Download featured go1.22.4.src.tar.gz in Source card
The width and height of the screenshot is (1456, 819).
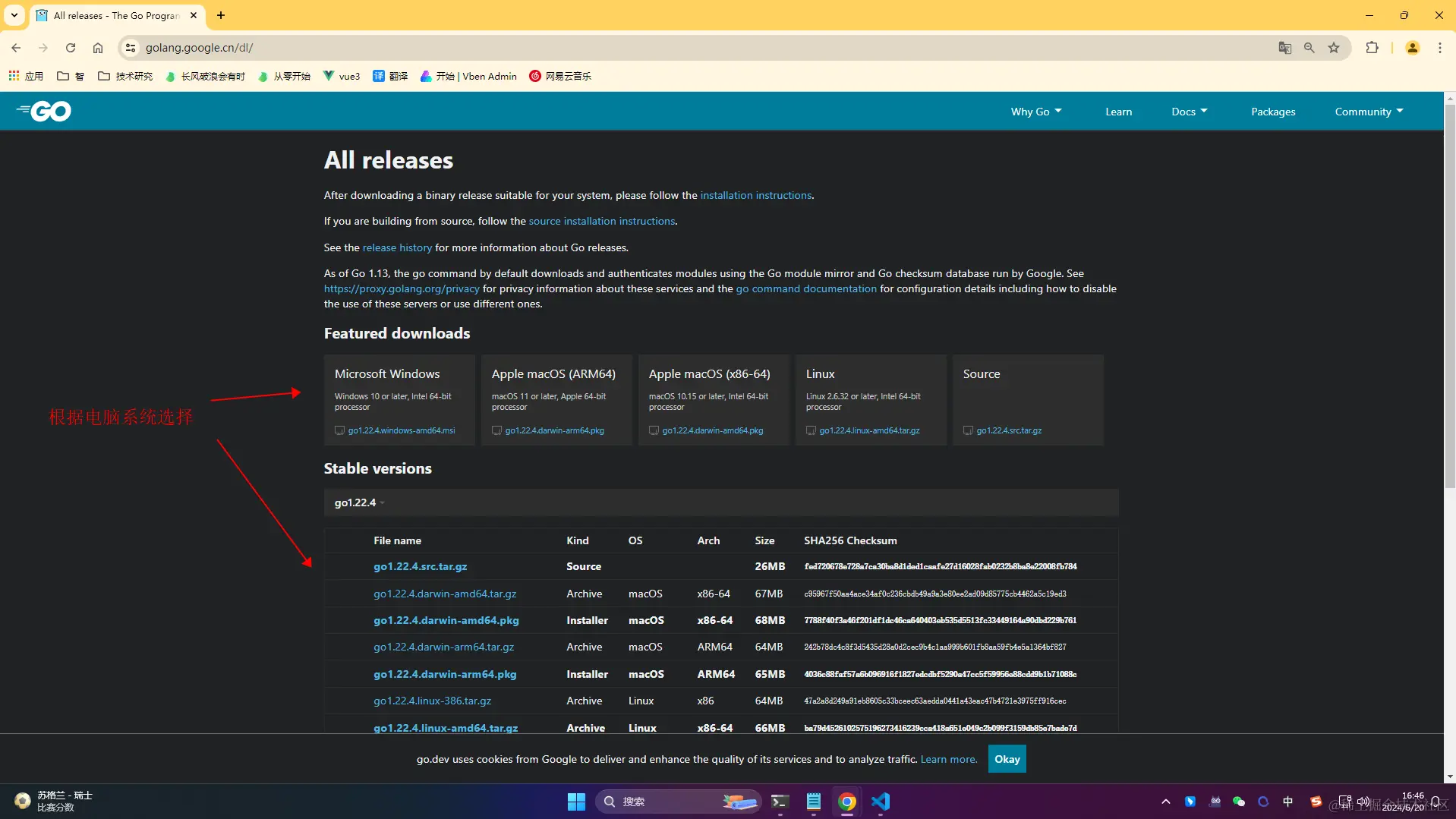tap(1009, 430)
